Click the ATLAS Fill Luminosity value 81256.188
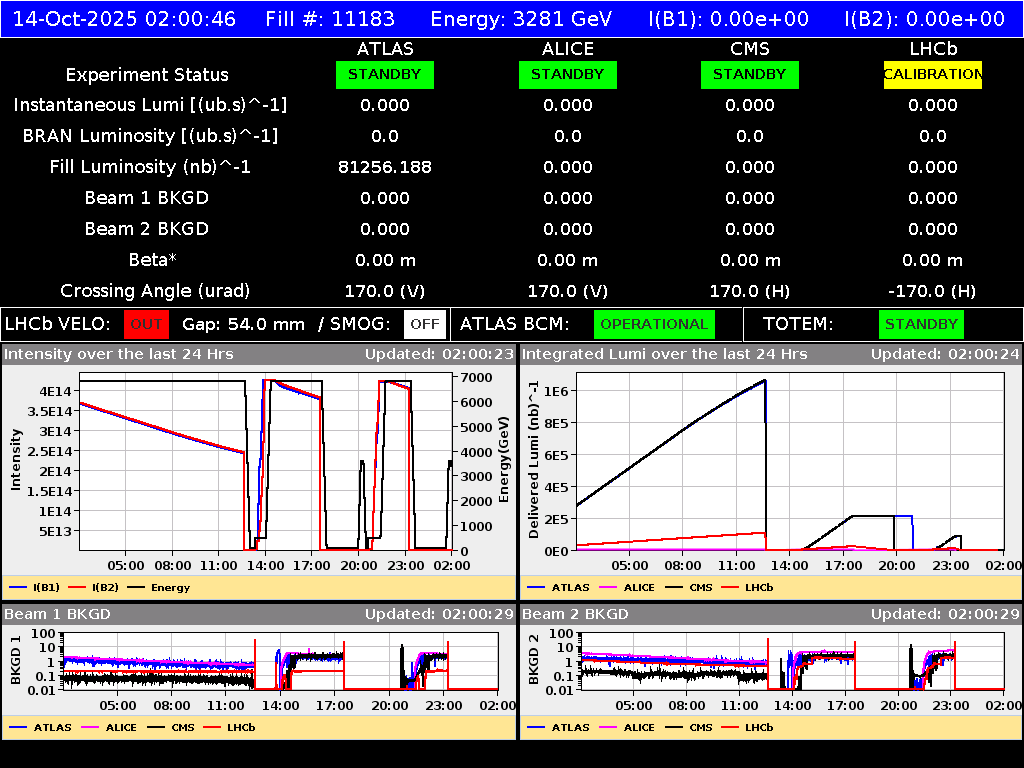The width and height of the screenshot is (1024, 768). (x=384, y=166)
